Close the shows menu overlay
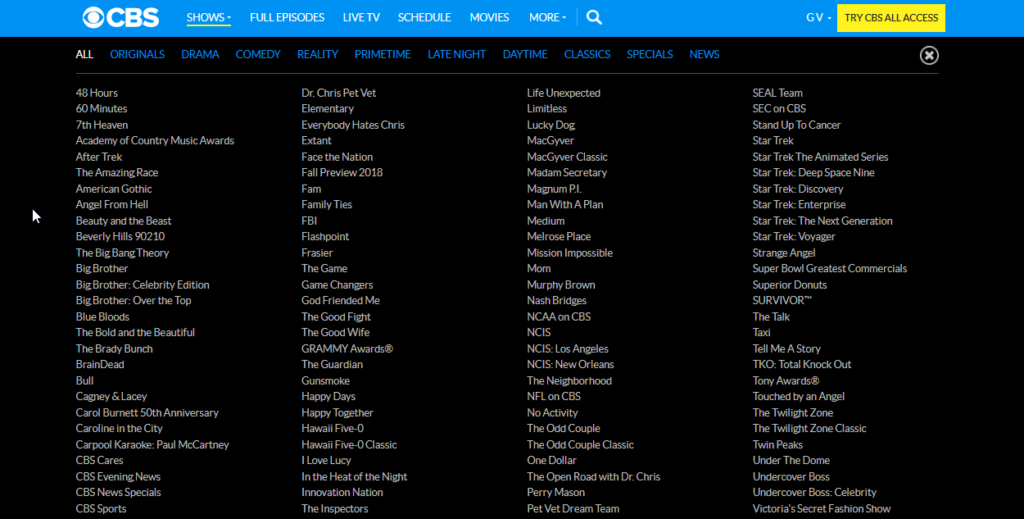Image resolution: width=1024 pixels, height=519 pixels. [929, 55]
